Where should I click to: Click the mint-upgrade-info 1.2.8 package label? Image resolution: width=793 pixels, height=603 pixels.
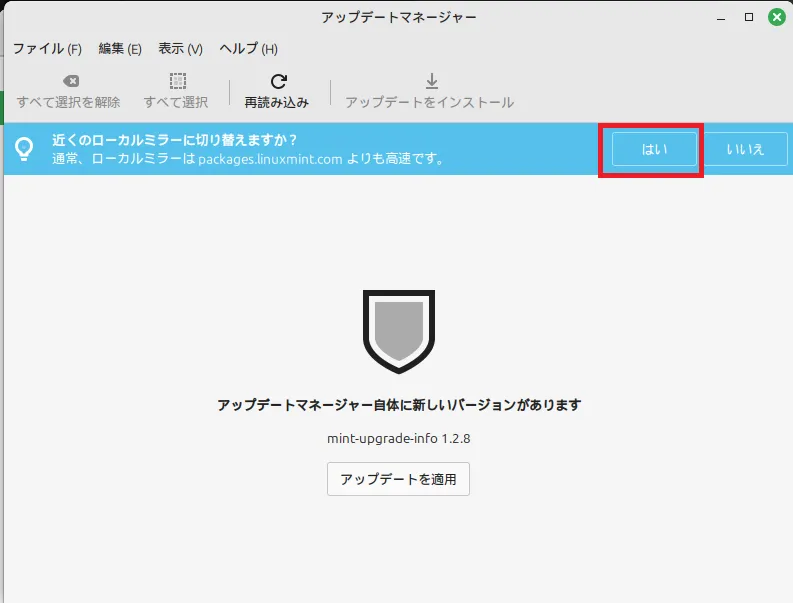398,438
